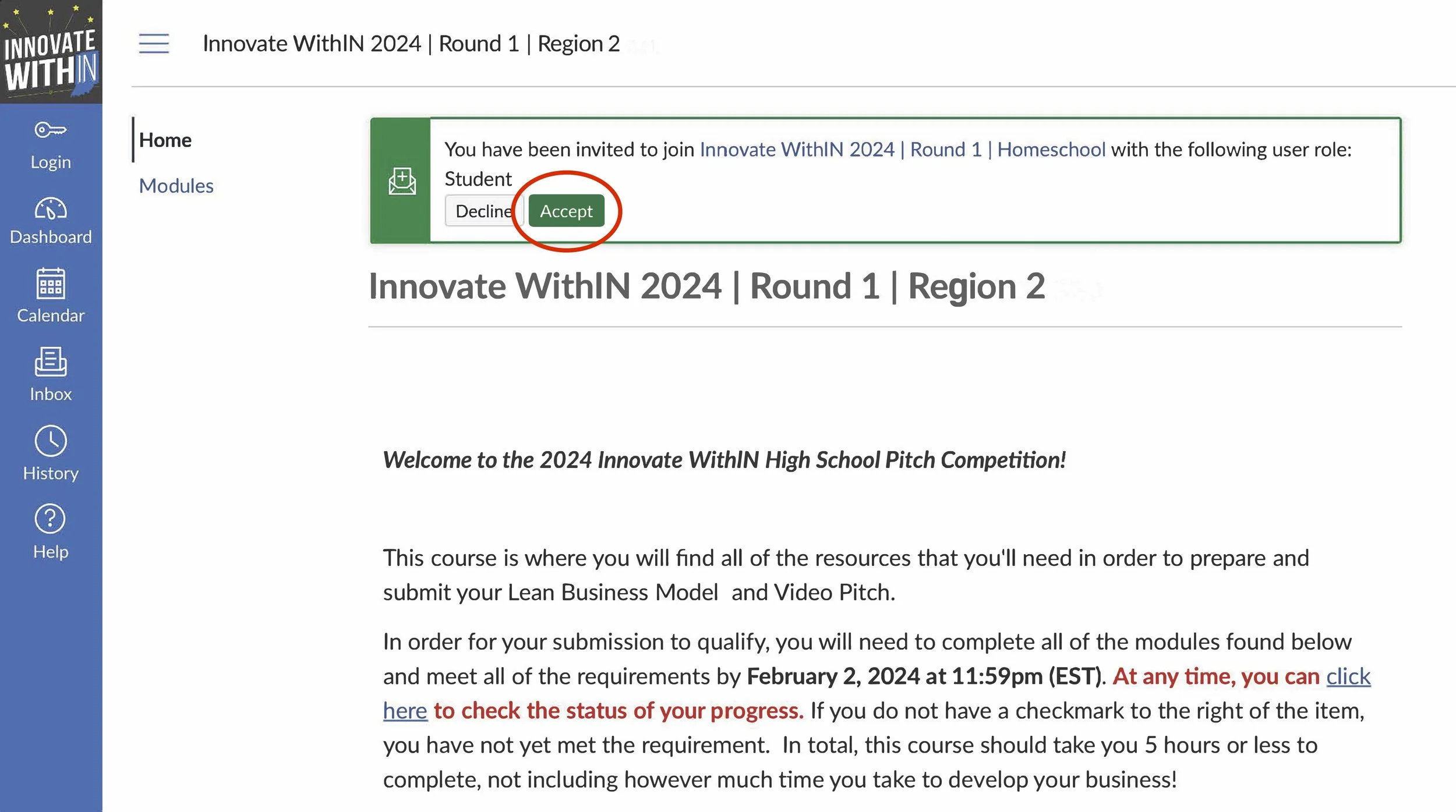The height and width of the screenshot is (812, 1456).
Task: Open the History clock icon
Action: click(x=51, y=441)
